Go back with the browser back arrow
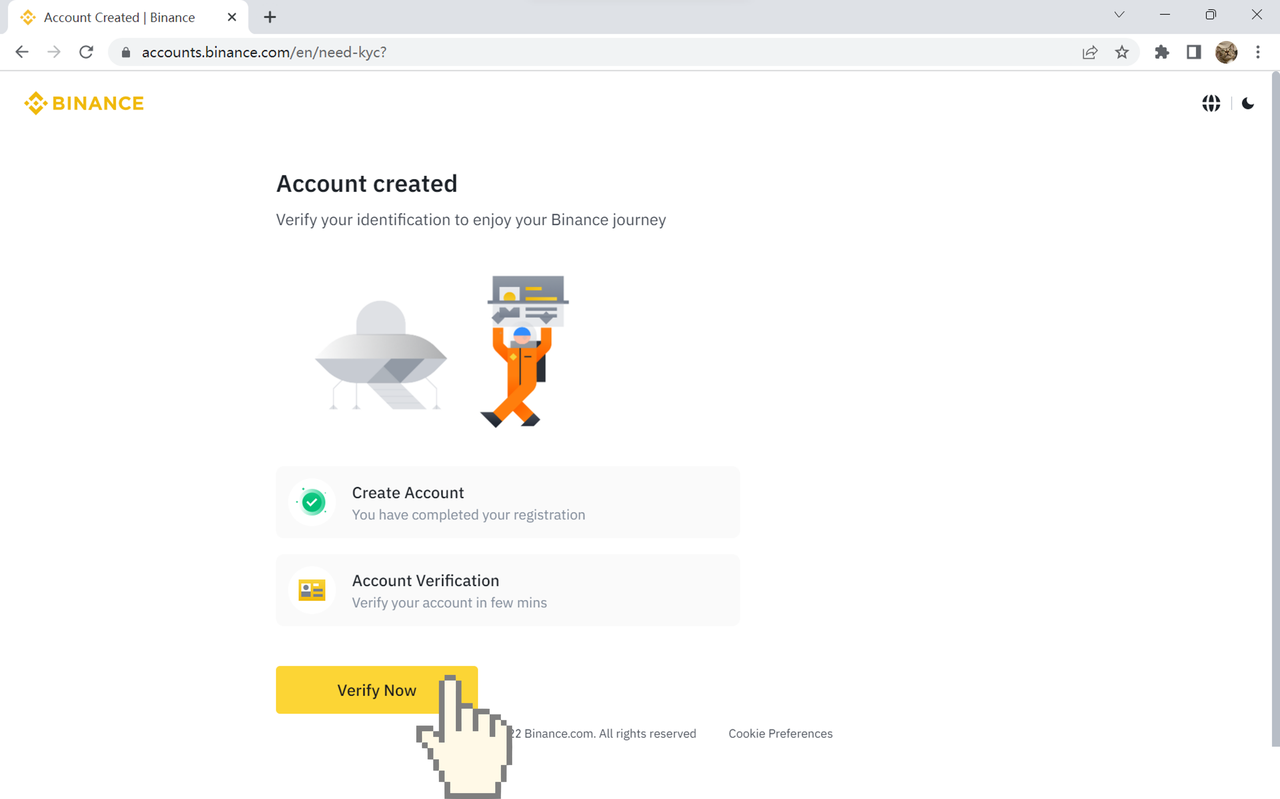This screenshot has height=799, width=1280. point(22,52)
